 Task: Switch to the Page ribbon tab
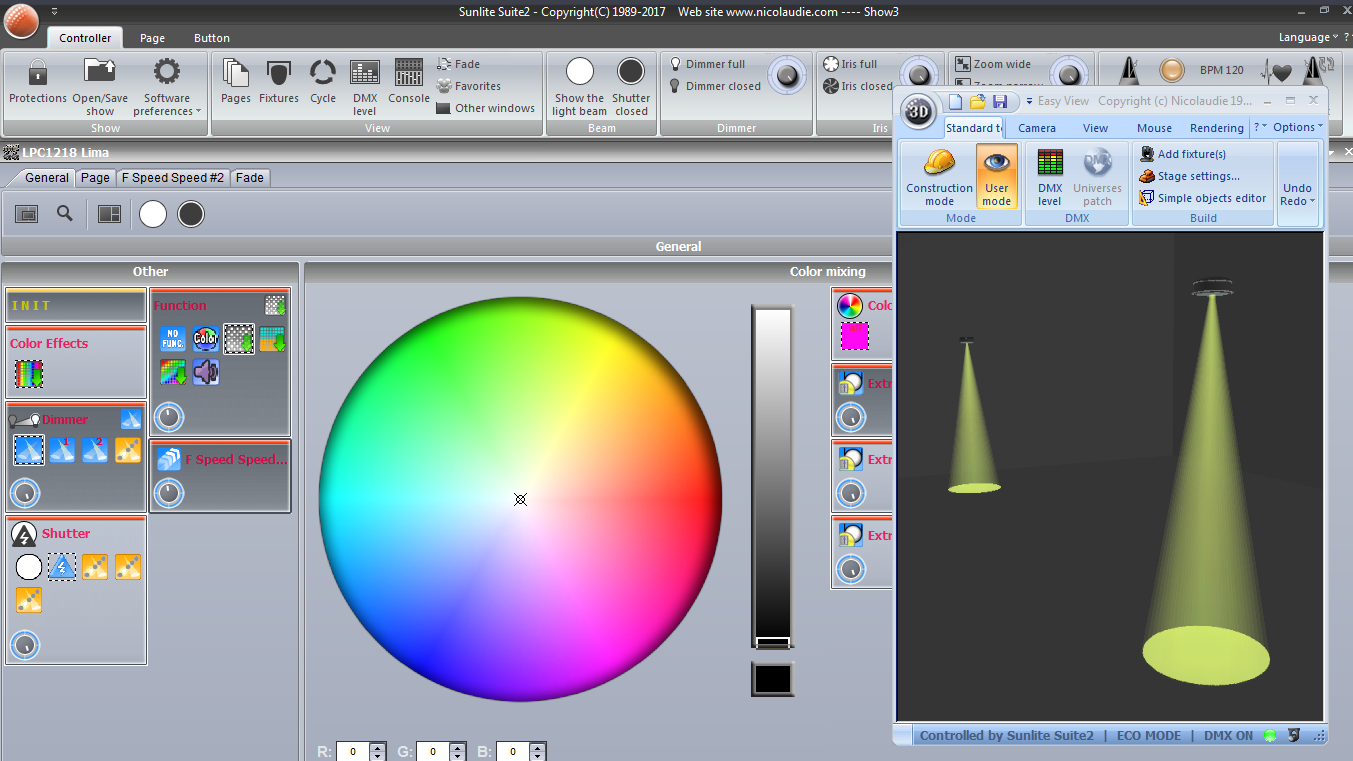[153, 38]
